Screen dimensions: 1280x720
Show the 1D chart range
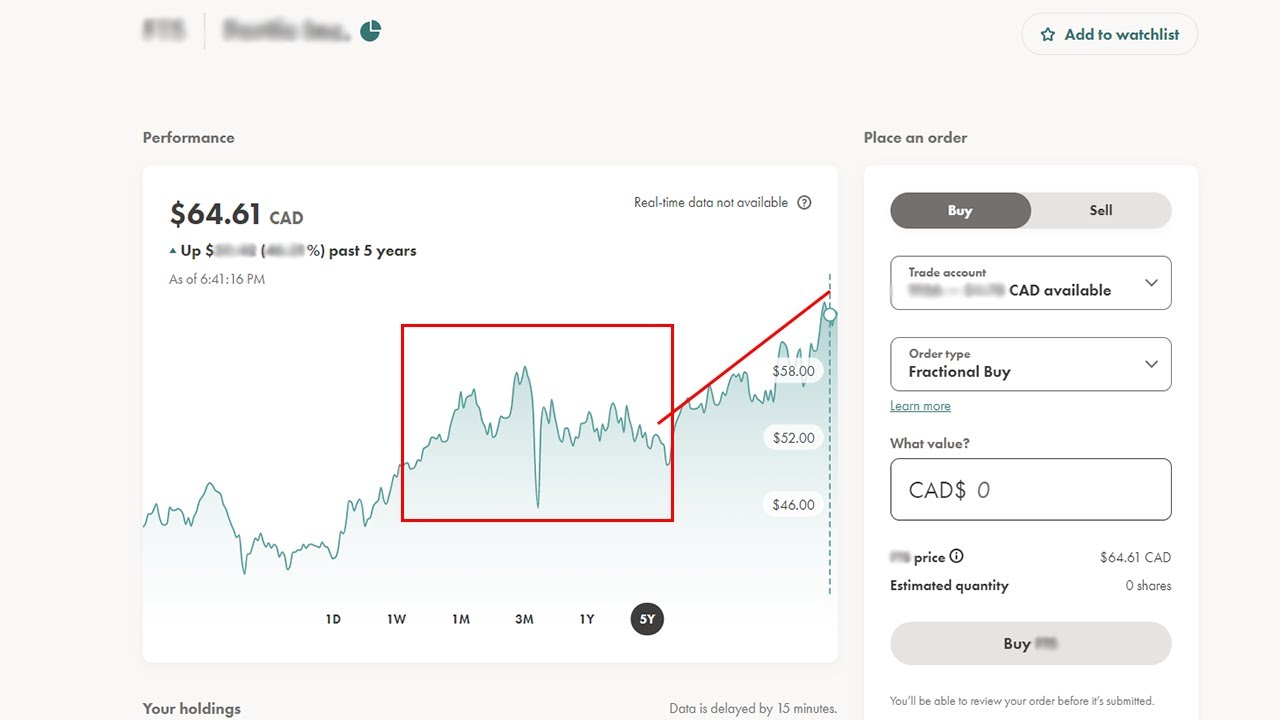click(x=333, y=619)
